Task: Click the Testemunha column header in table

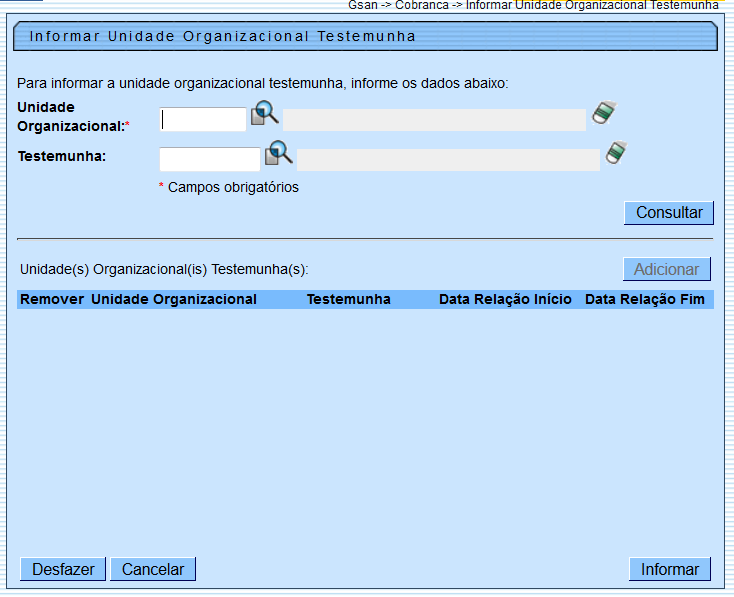Action: 348,299
